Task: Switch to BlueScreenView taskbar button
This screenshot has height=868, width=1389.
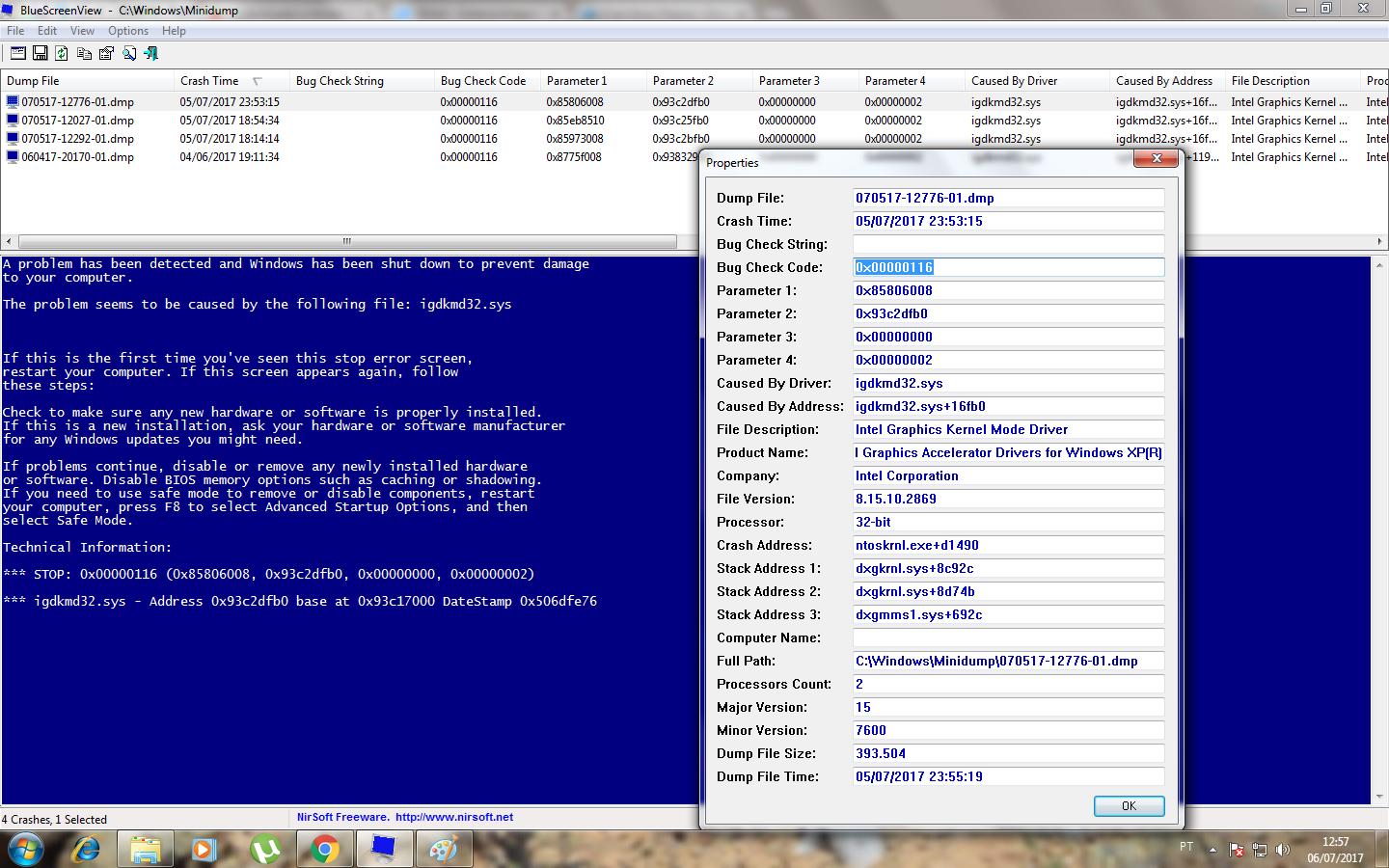Action: pos(385,850)
